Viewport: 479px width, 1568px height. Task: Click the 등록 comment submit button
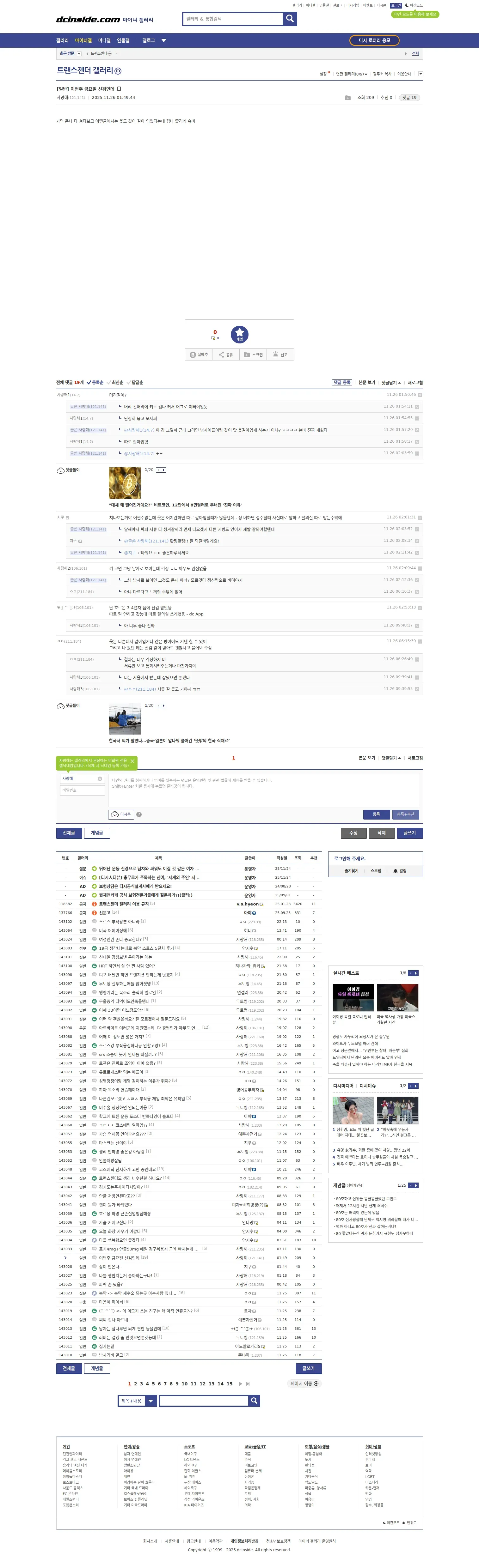[x=376, y=814]
